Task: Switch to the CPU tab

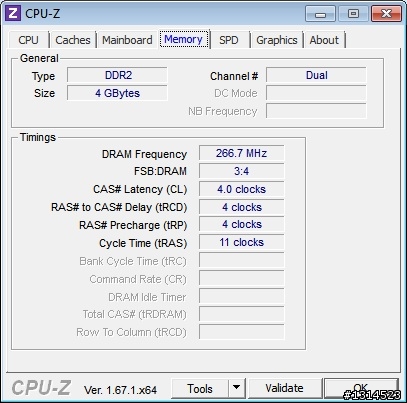Action: click(28, 40)
